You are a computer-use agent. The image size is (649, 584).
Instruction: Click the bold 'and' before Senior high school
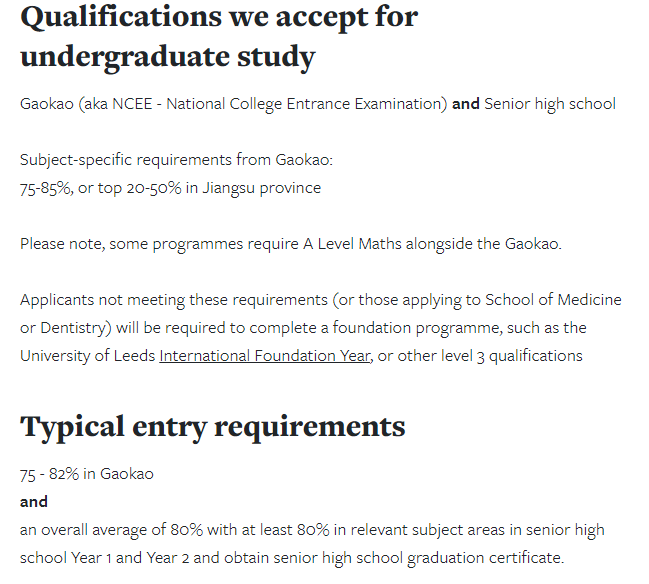pyautogui.click(x=466, y=103)
